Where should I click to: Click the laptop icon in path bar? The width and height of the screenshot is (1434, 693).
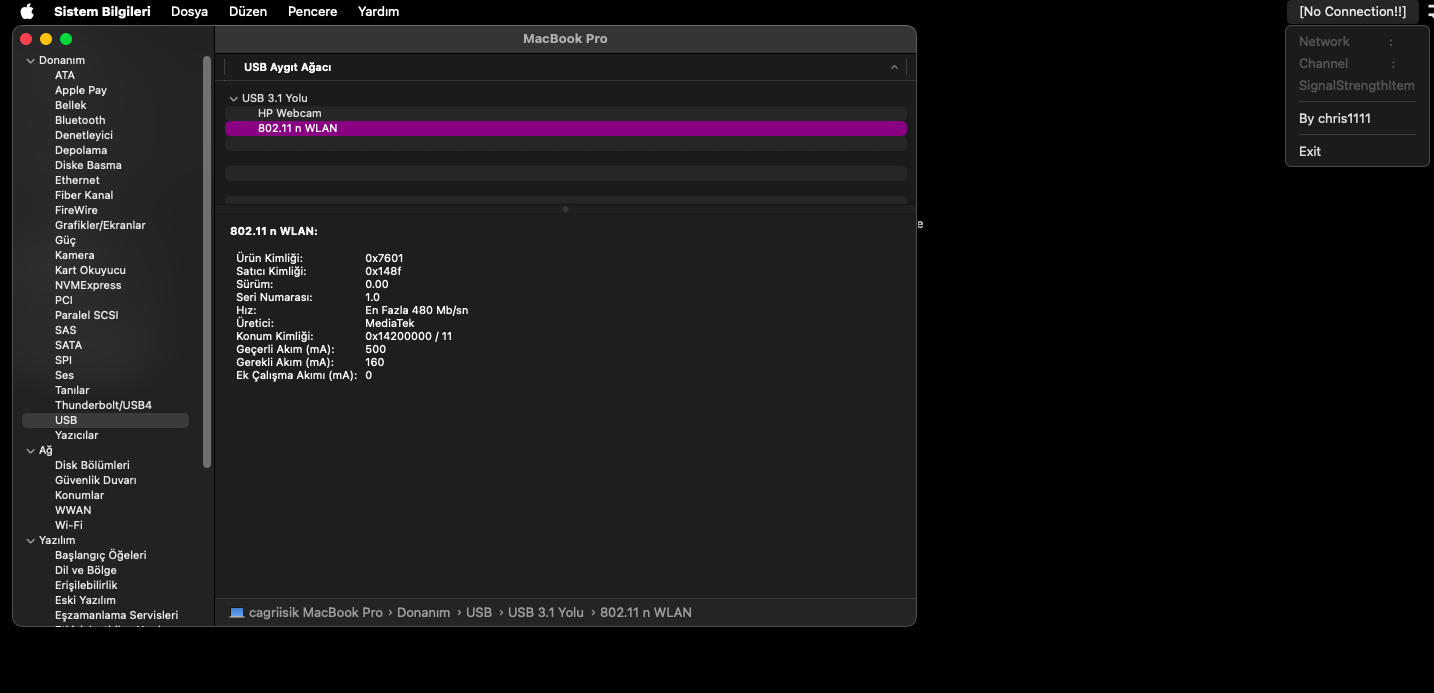237,612
